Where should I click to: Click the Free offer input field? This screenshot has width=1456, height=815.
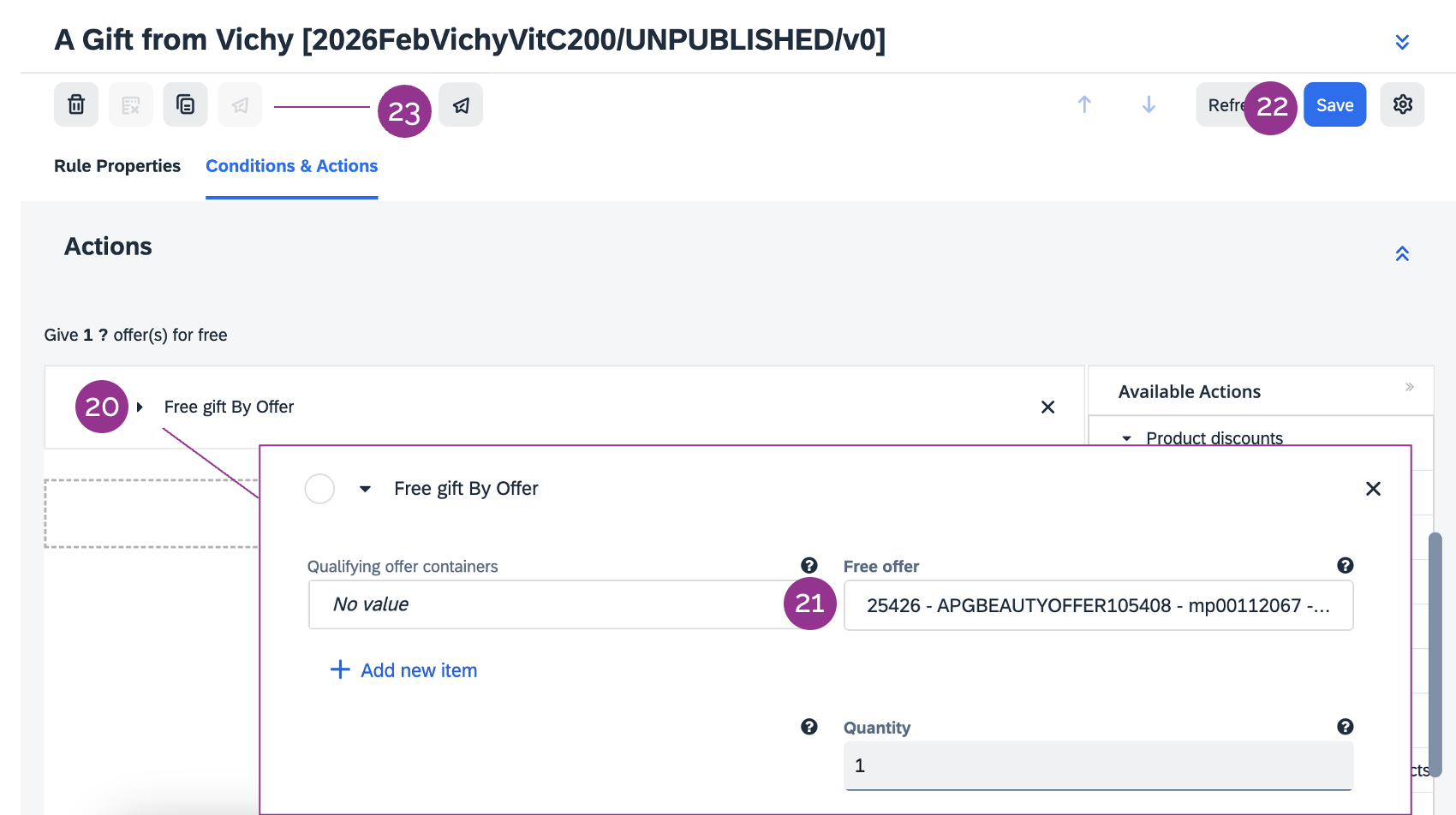coord(1098,605)
